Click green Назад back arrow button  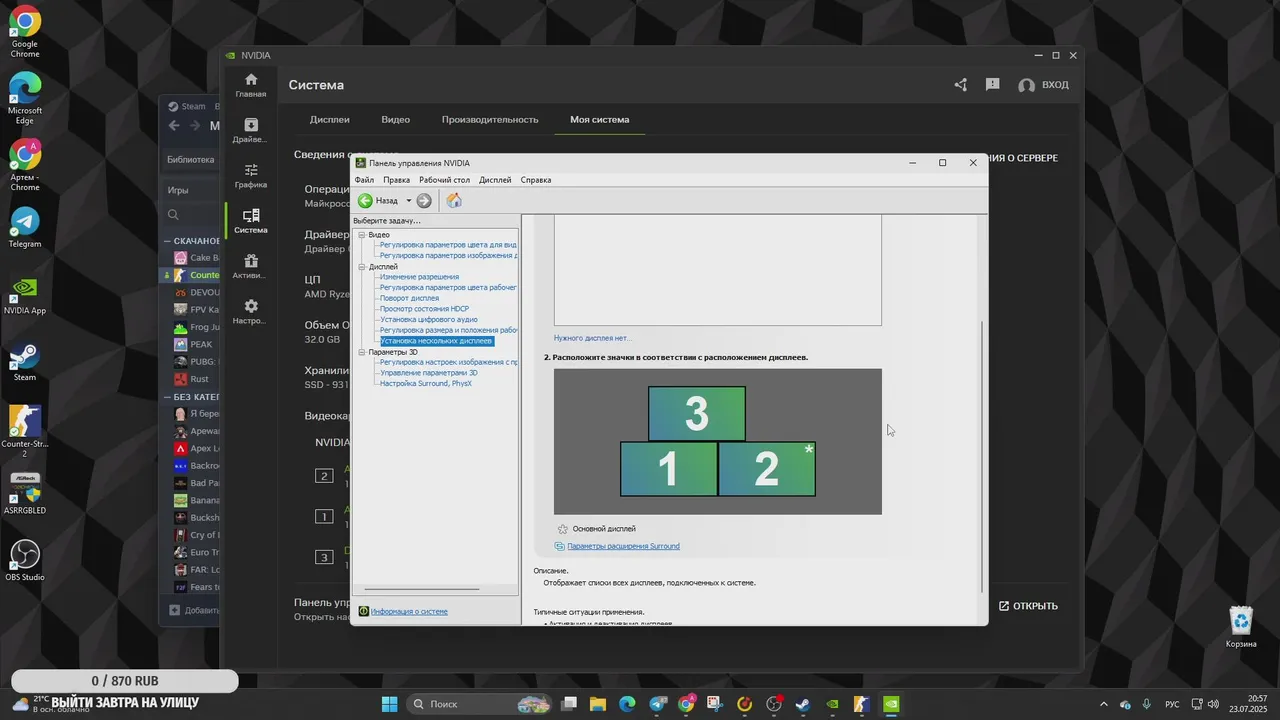click(x=365, y=201)
